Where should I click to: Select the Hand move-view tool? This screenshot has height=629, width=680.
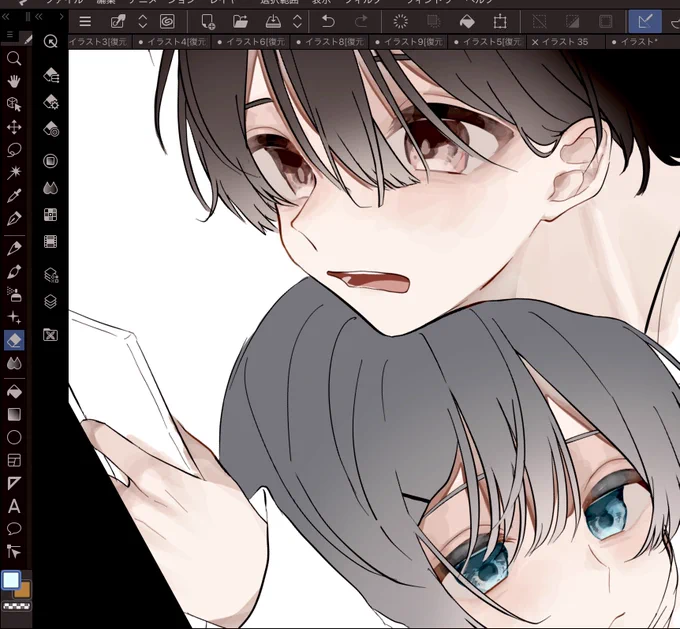tap(14, 81)
